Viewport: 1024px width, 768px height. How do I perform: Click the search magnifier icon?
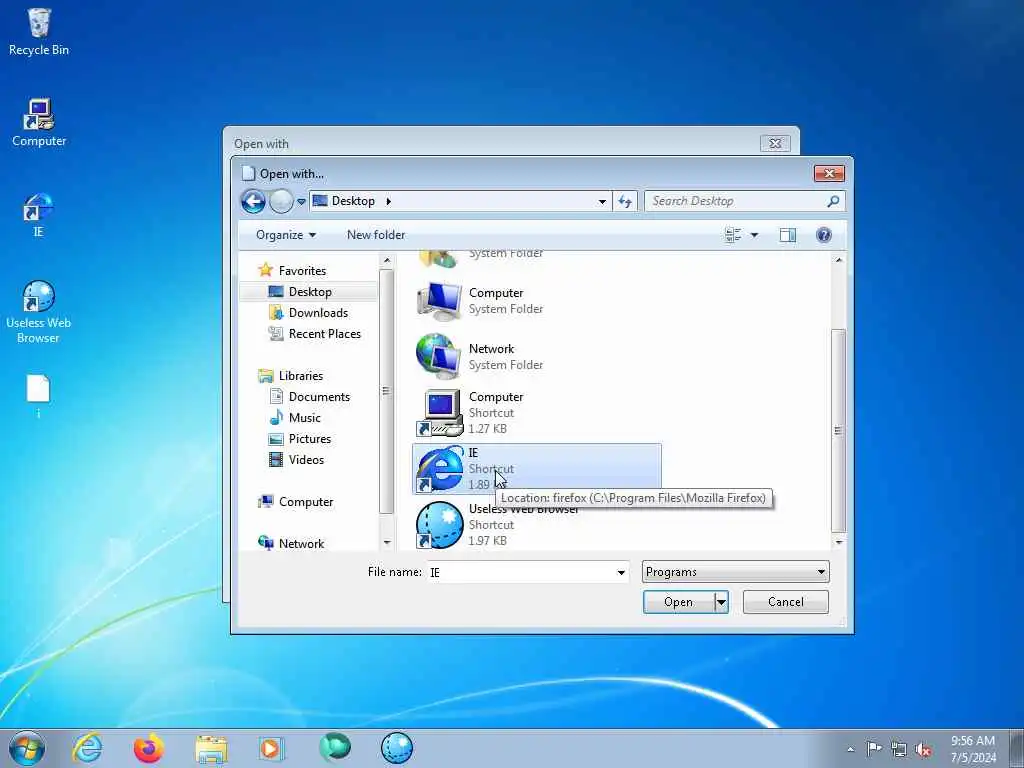coord(833,201)
